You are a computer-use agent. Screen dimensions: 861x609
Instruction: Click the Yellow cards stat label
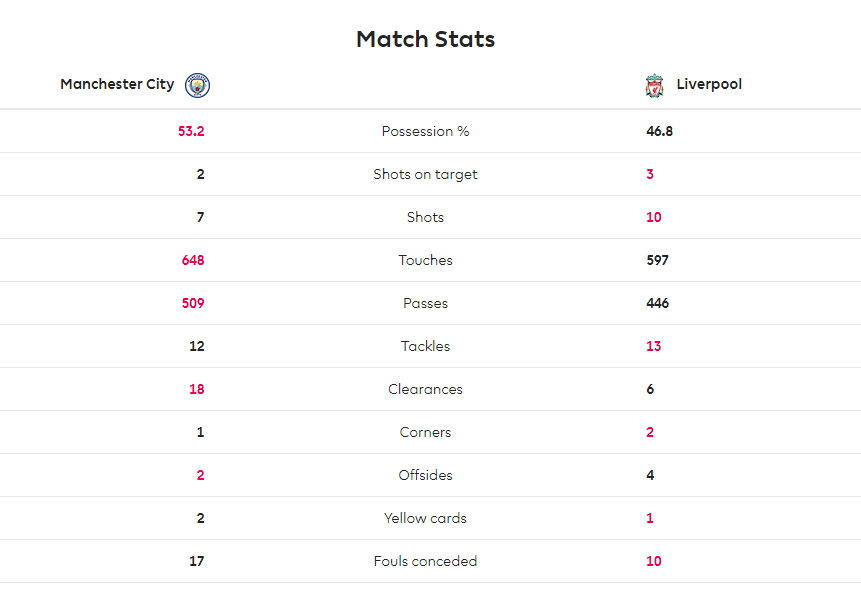(x=426, y=518)
